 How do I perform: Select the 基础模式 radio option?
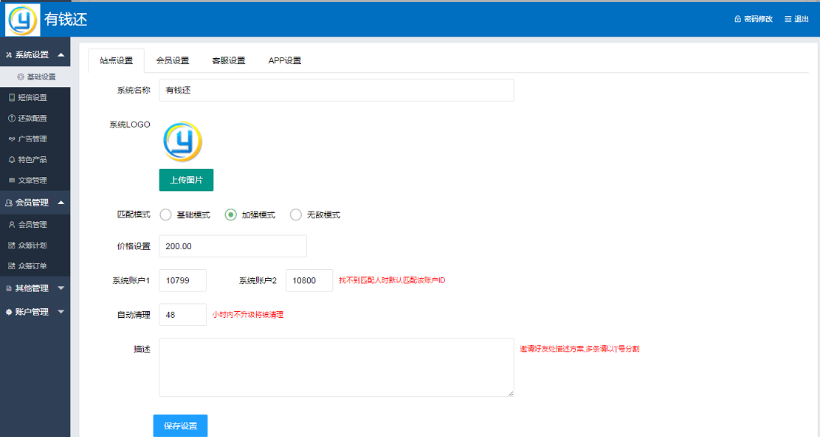pos(166,215)
